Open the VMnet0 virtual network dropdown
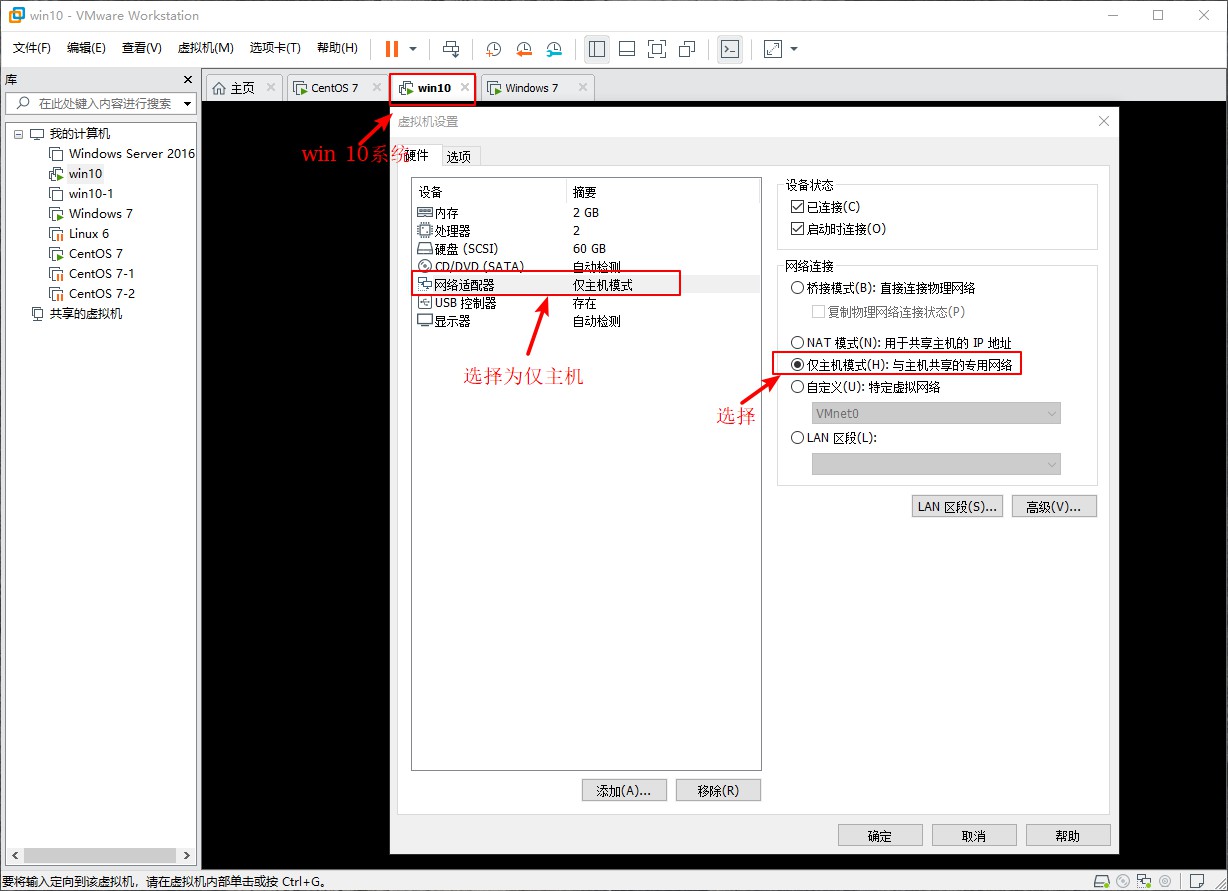The height and width of the screenshot is (891, 1228). coord(936,413)
